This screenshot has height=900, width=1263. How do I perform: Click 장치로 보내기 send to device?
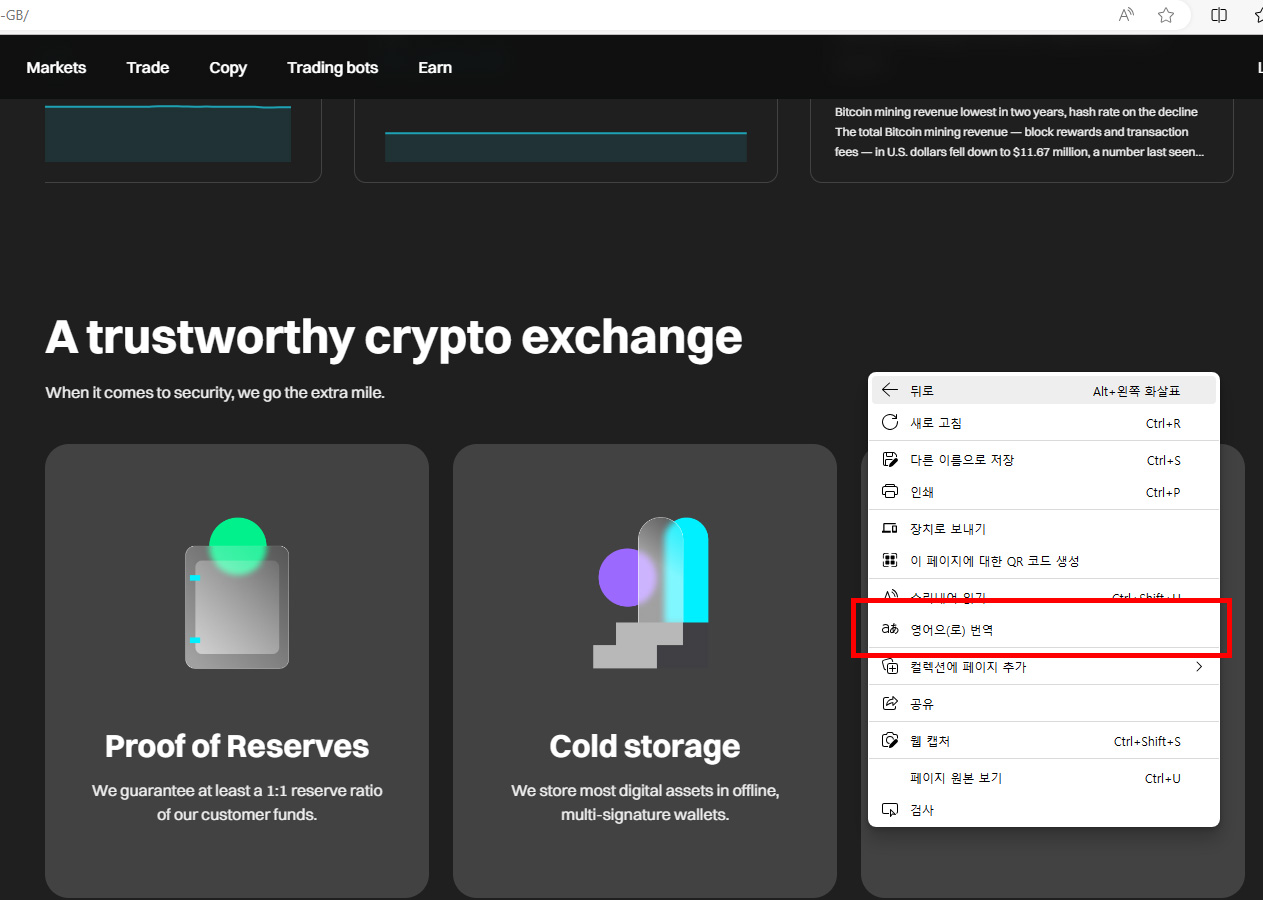coord(1044,529)
